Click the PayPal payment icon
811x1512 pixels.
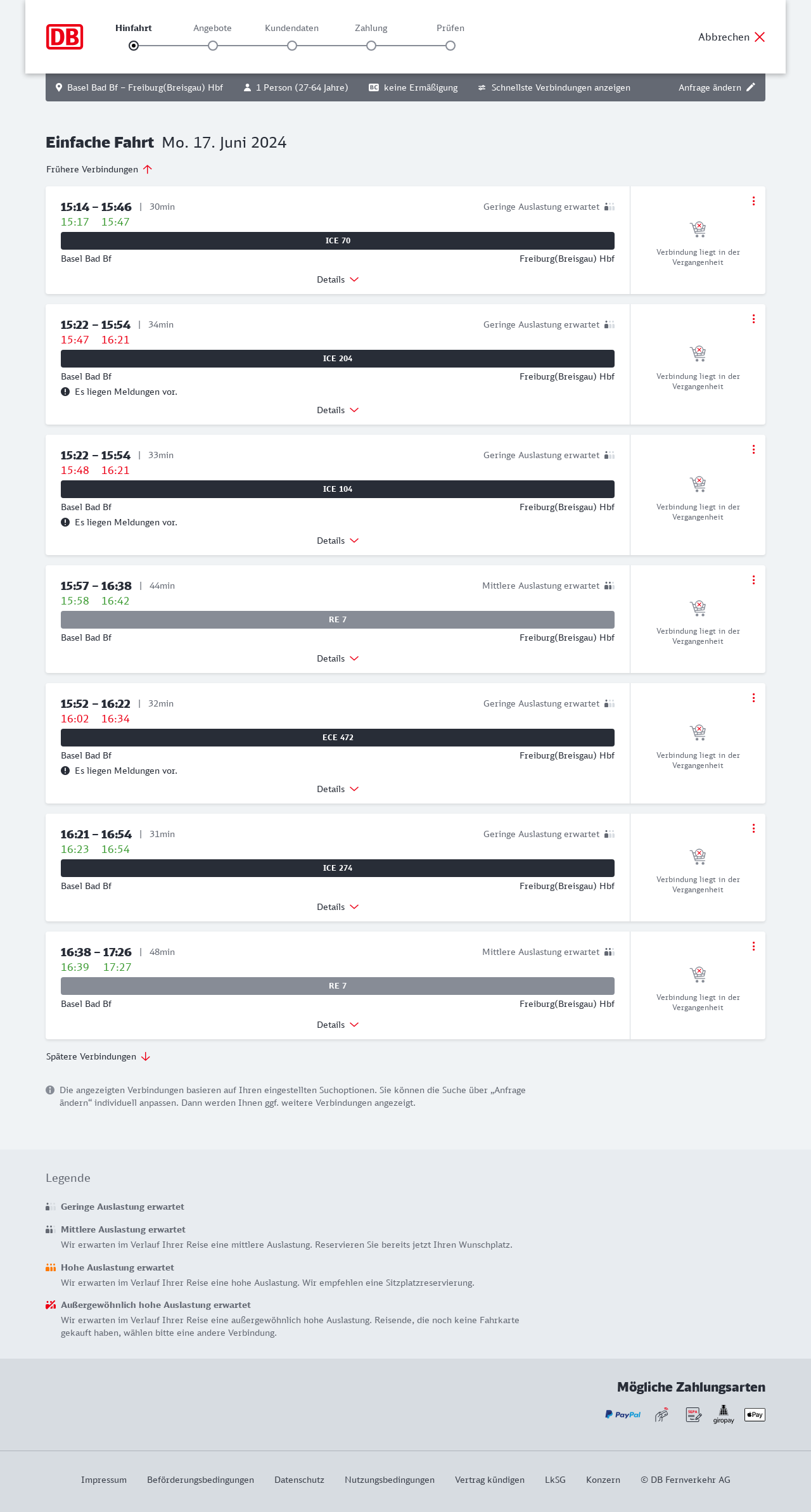click(623, 1414)
